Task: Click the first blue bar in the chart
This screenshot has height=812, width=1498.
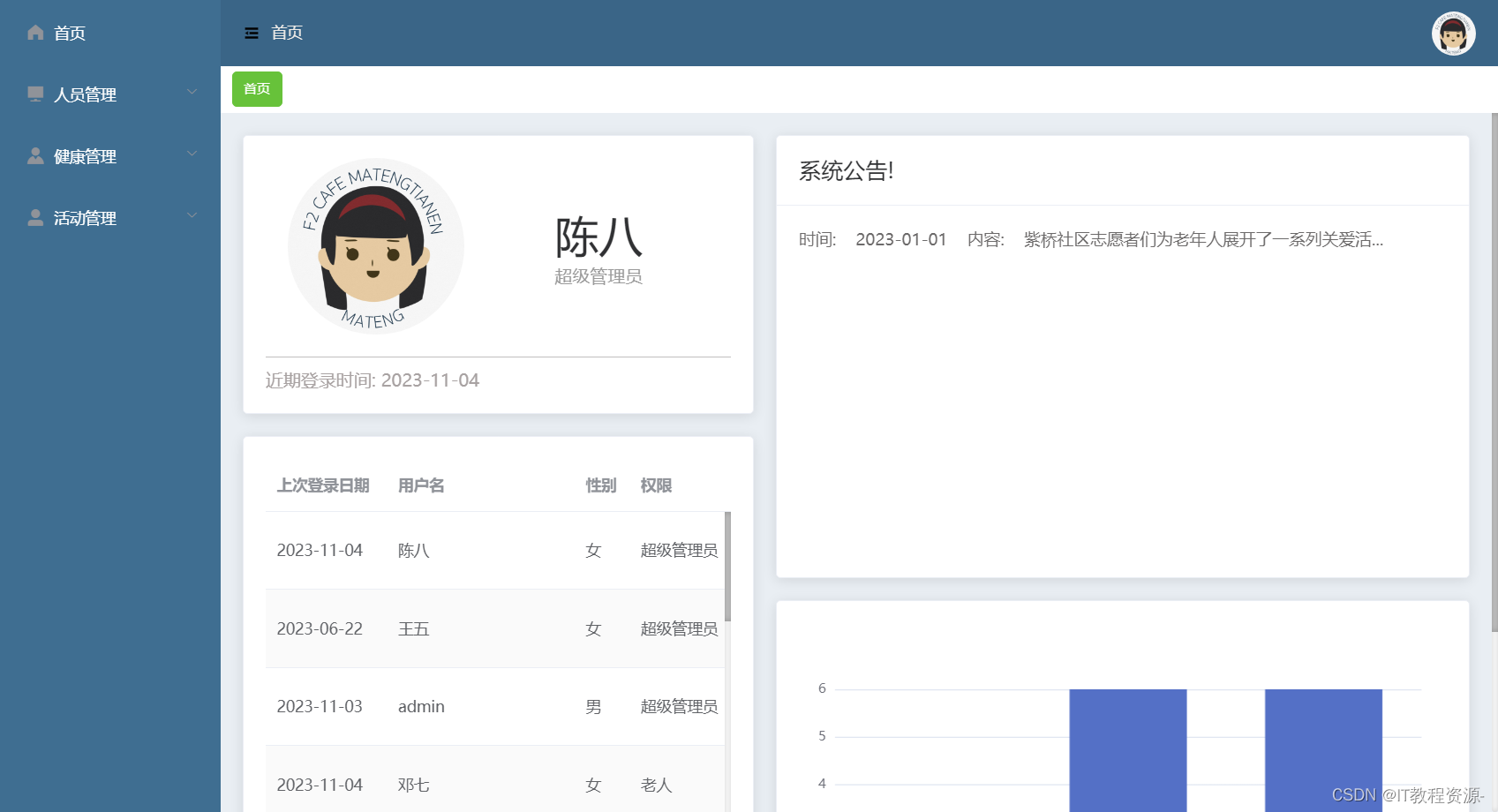Action: (x=1128, y=750)
